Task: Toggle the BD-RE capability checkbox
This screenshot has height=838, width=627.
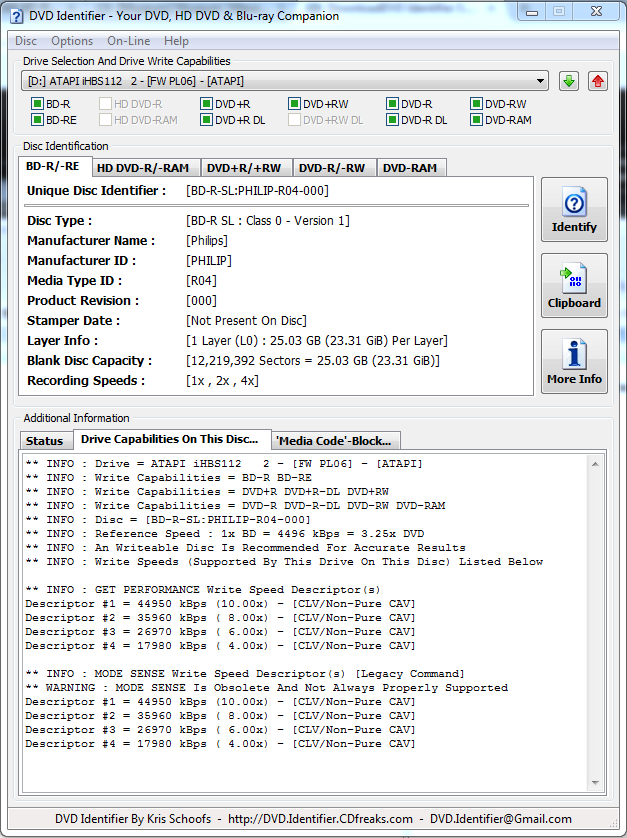Action: [x=37, y=120]
